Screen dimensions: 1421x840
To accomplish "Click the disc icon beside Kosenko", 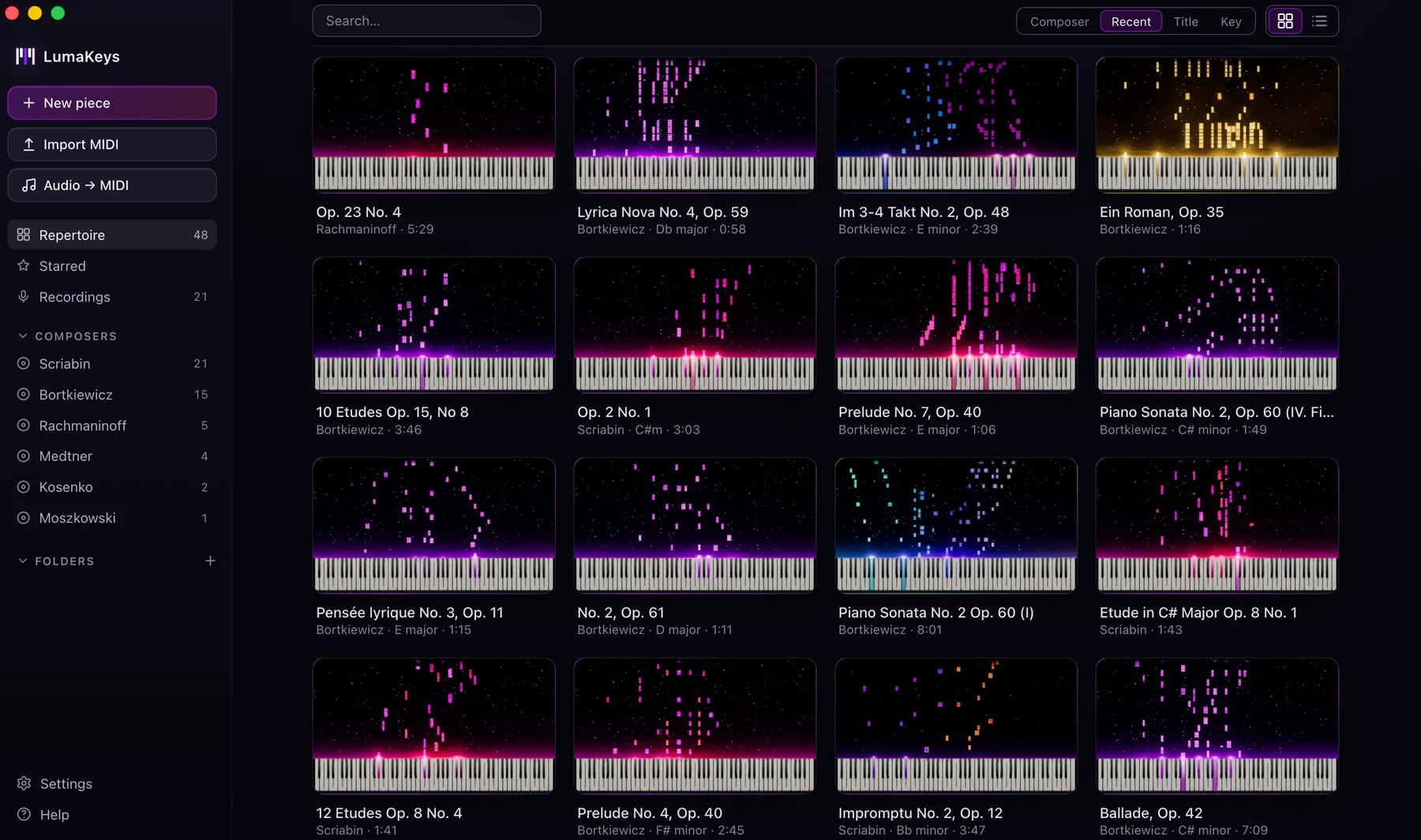I will click(x=24, y=486).
